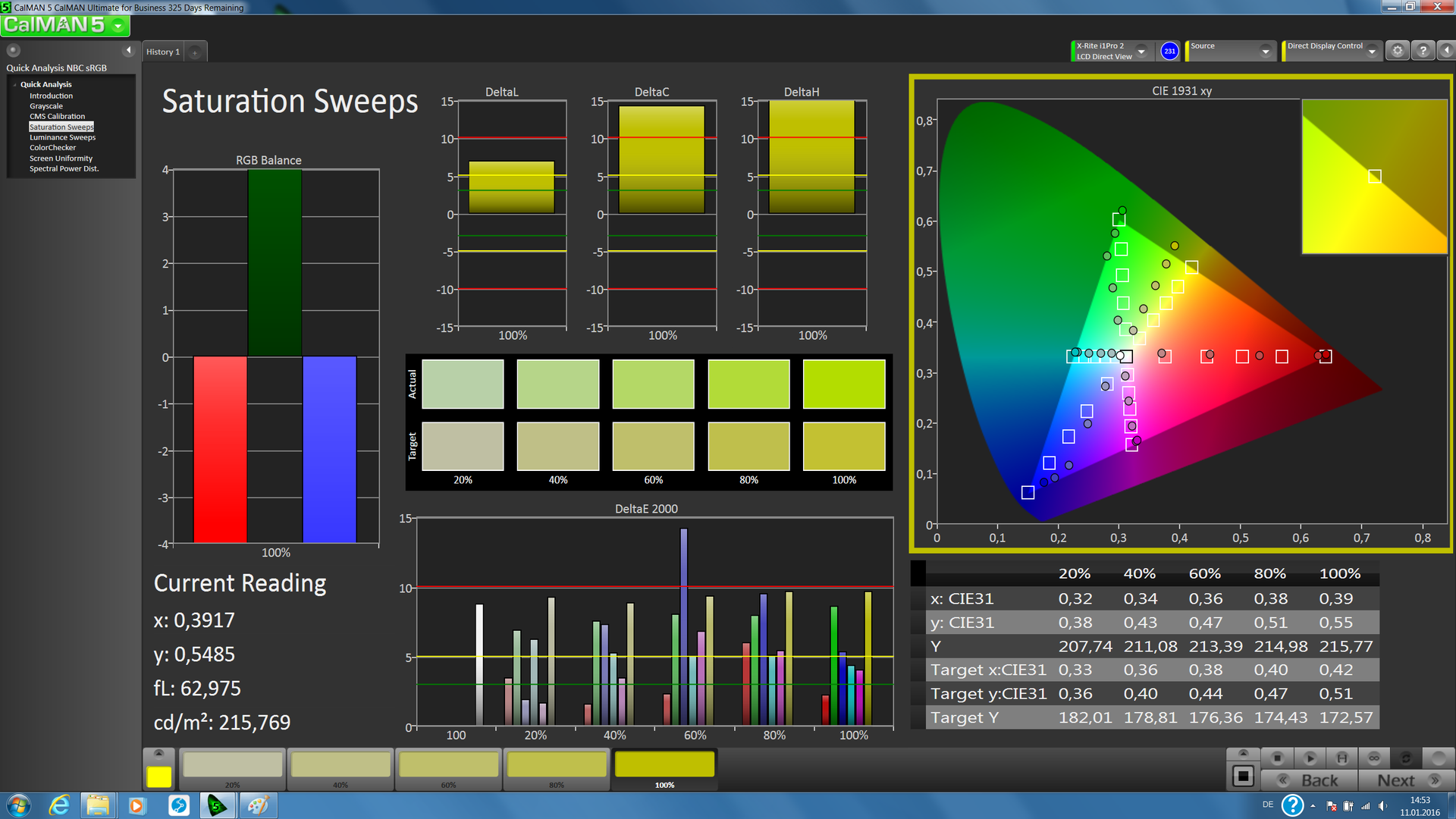Click the single read bracket icon
The image size is (1456, 819).
coord(1341,758)
